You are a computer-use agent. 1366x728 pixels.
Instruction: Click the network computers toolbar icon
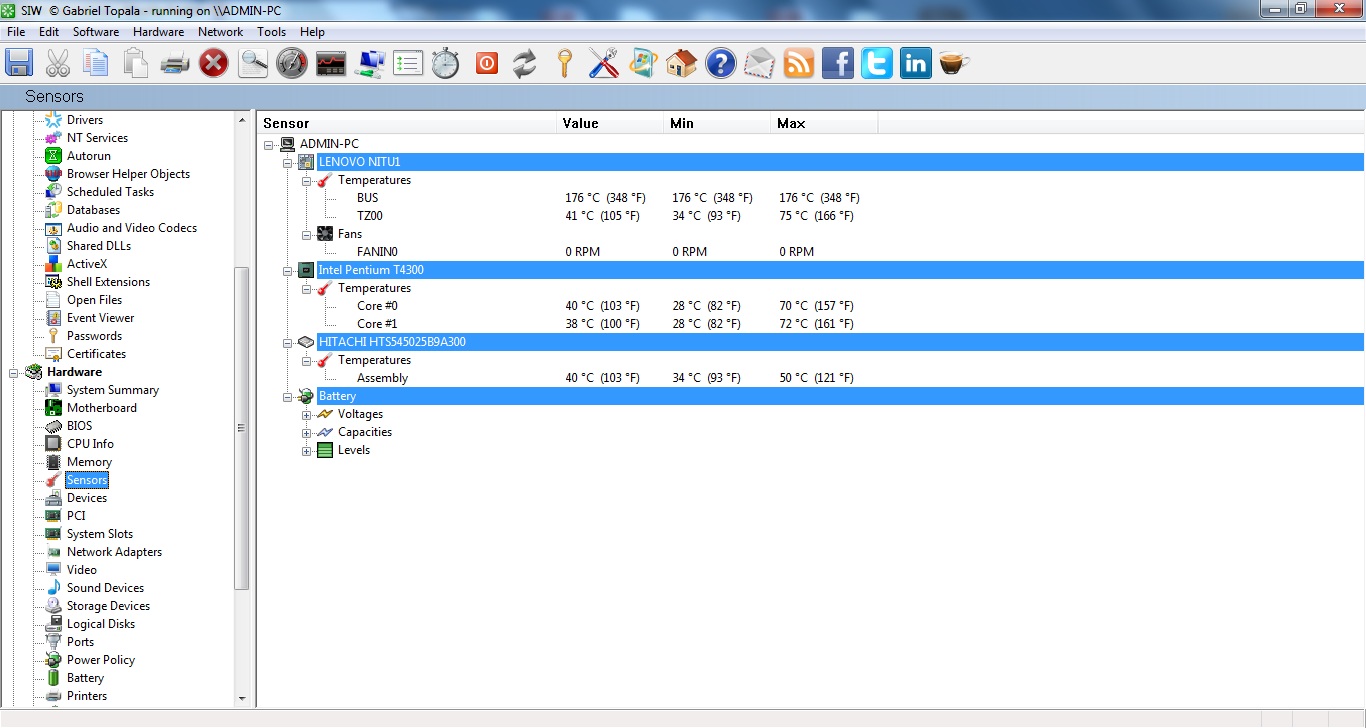(x=370, y=63)
